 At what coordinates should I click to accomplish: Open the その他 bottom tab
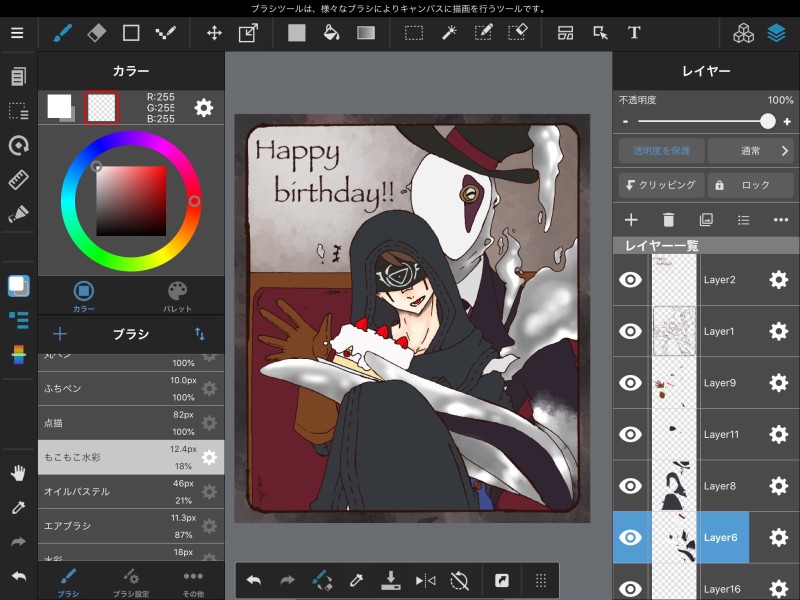pos(193,583)
